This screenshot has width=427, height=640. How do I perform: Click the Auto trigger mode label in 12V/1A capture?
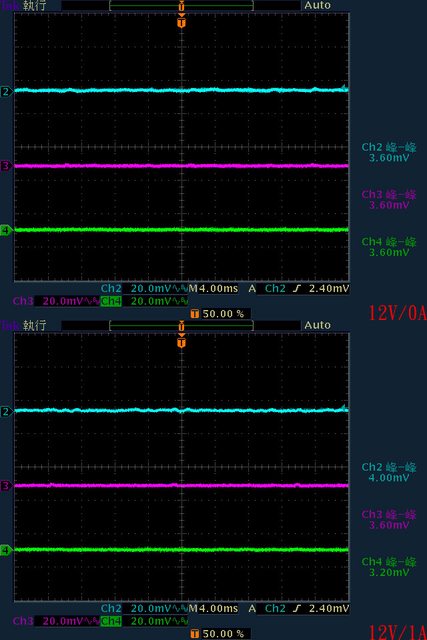(317, 325)
